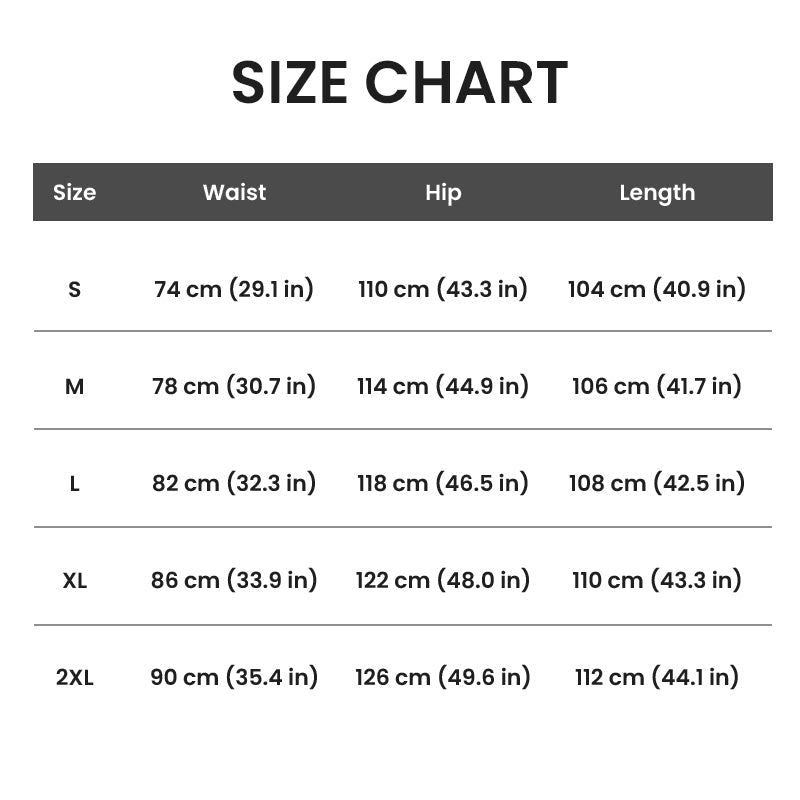The height and width of the screenshot is (800, 800).
Task: Click the XL size label
Action: (x=74, y=580)
